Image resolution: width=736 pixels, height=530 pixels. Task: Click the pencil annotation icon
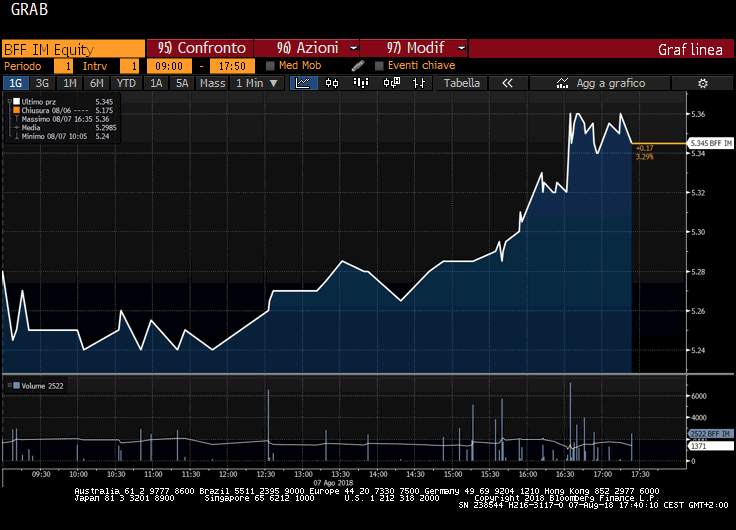coord(358,66)
